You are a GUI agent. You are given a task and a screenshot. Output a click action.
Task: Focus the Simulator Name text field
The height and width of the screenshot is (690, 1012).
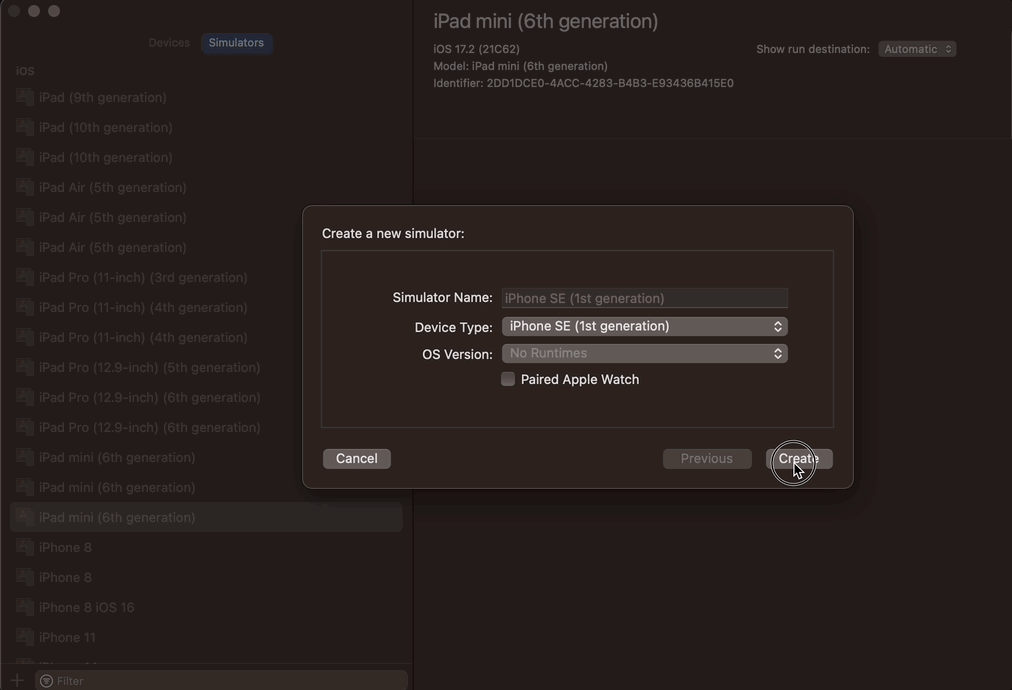(x=644, y=298)
